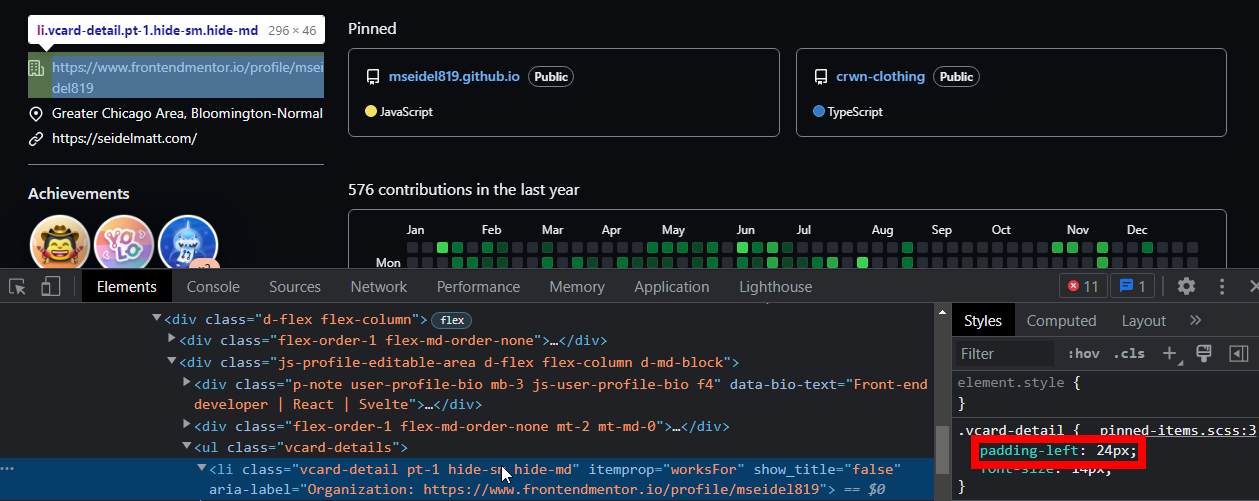This screenshot has width=1259, height=501.
Task: Toggle .cls element classes panel
Action: coord(1129,353)
